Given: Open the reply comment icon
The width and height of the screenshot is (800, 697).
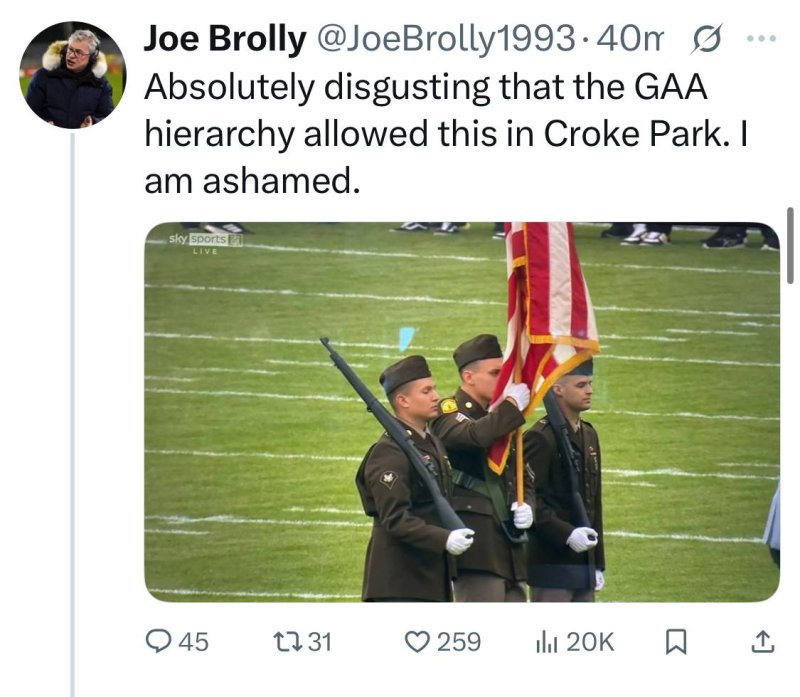Looking at the screenshot, I should (x=157, y=641).
